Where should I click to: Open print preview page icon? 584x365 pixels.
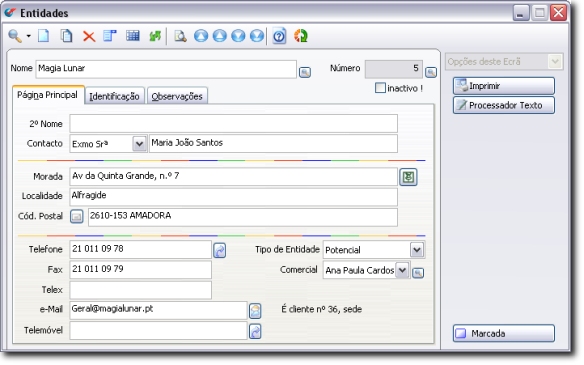coord(180,36)
